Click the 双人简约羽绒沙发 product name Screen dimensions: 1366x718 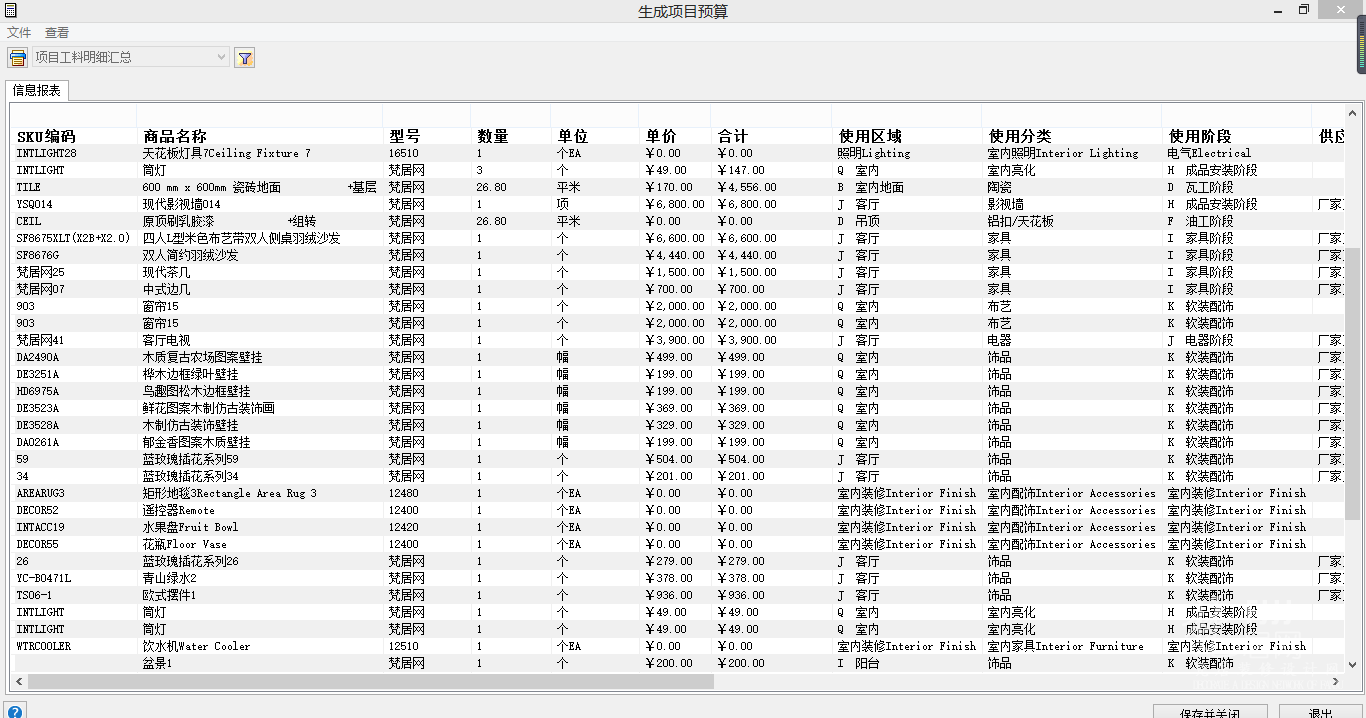click(191, 255)
